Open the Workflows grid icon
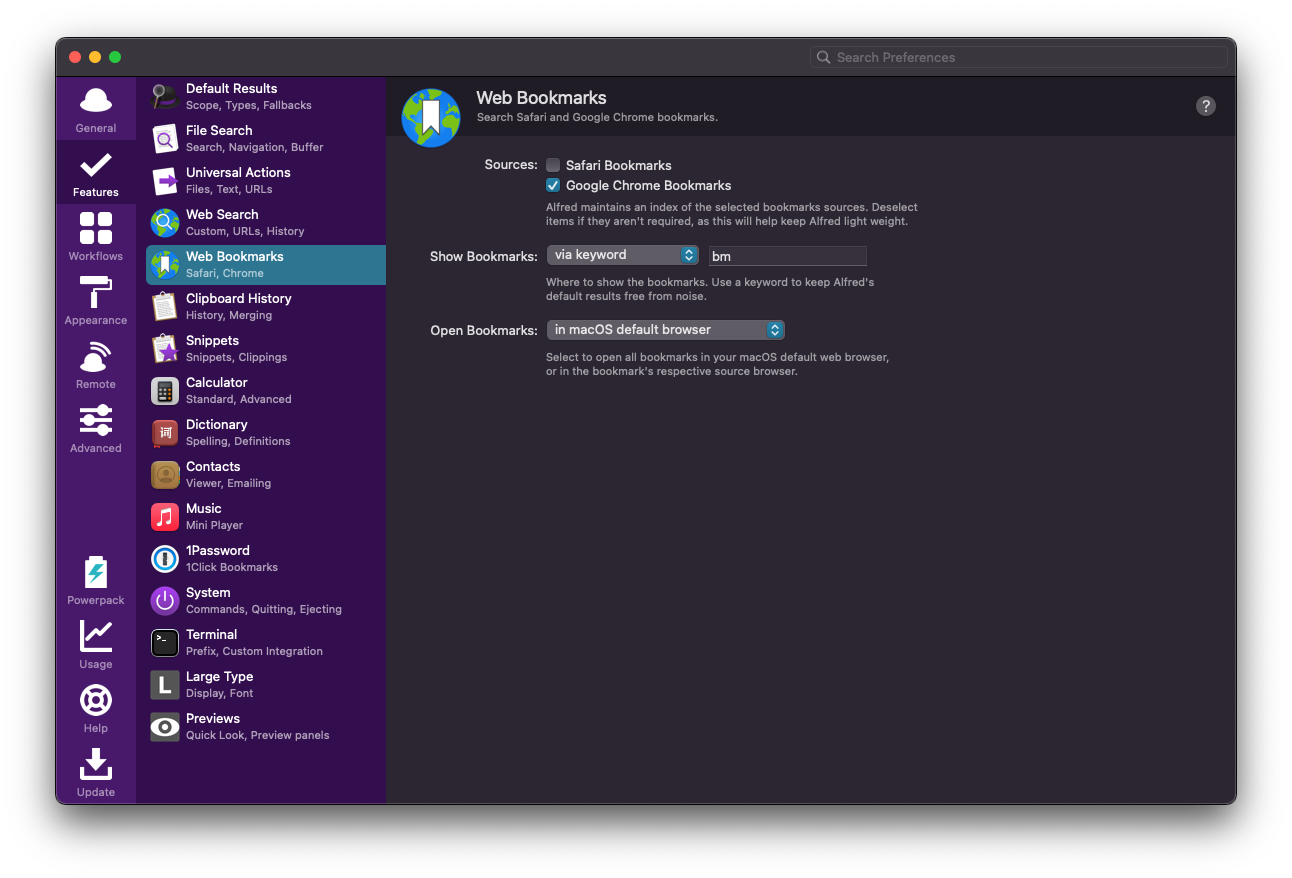 pos(96,228)
